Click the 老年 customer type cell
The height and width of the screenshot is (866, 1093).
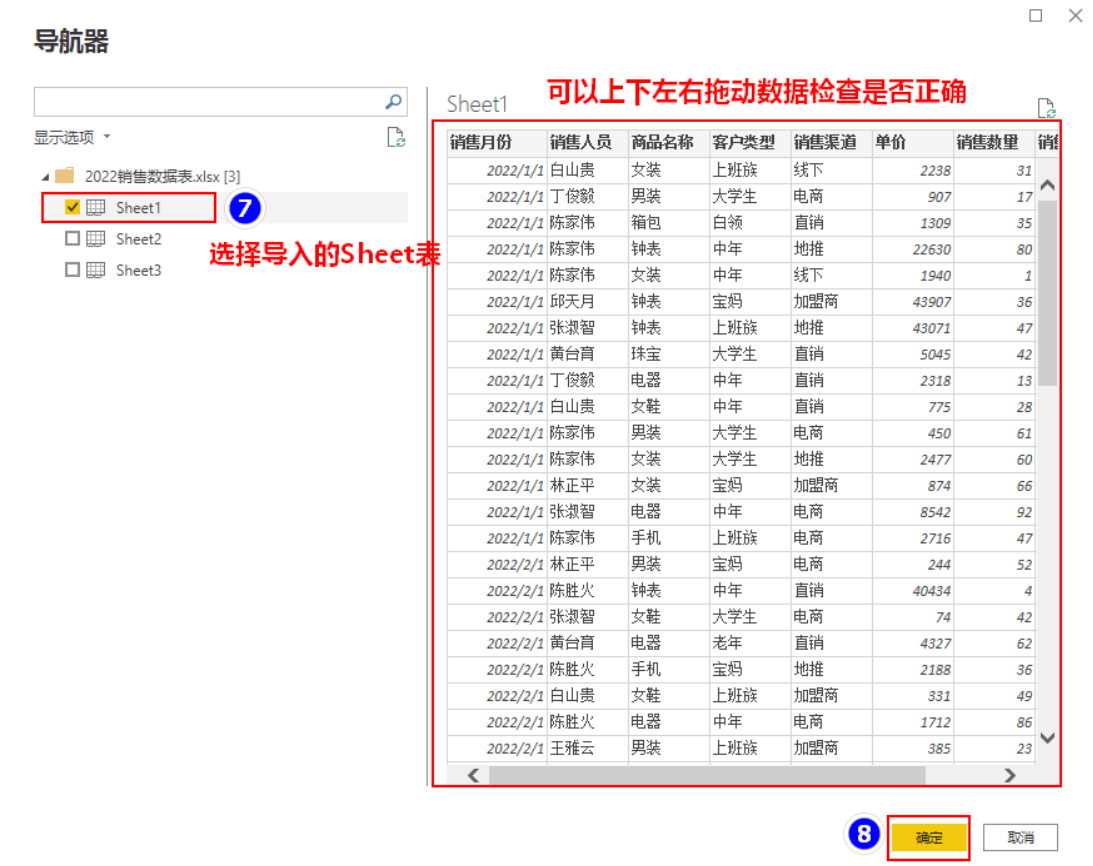[749, 643]
